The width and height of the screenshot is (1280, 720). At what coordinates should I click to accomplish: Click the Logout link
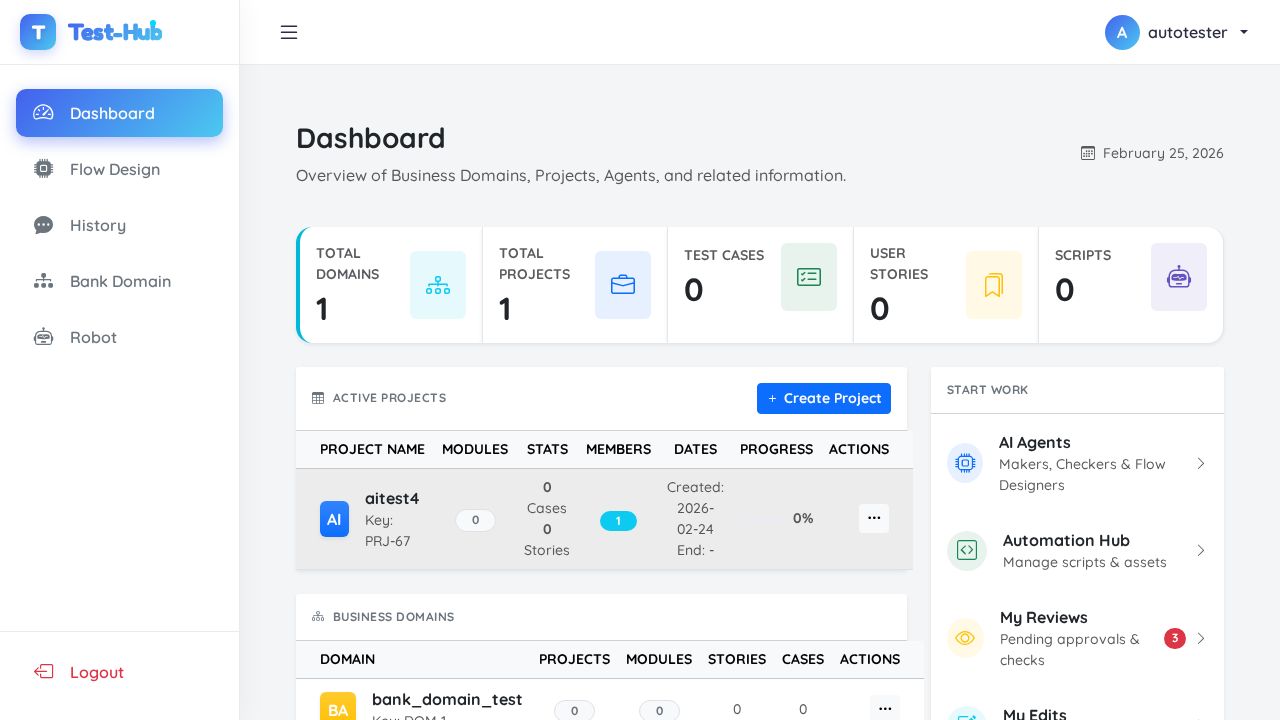tap(96, 672)
